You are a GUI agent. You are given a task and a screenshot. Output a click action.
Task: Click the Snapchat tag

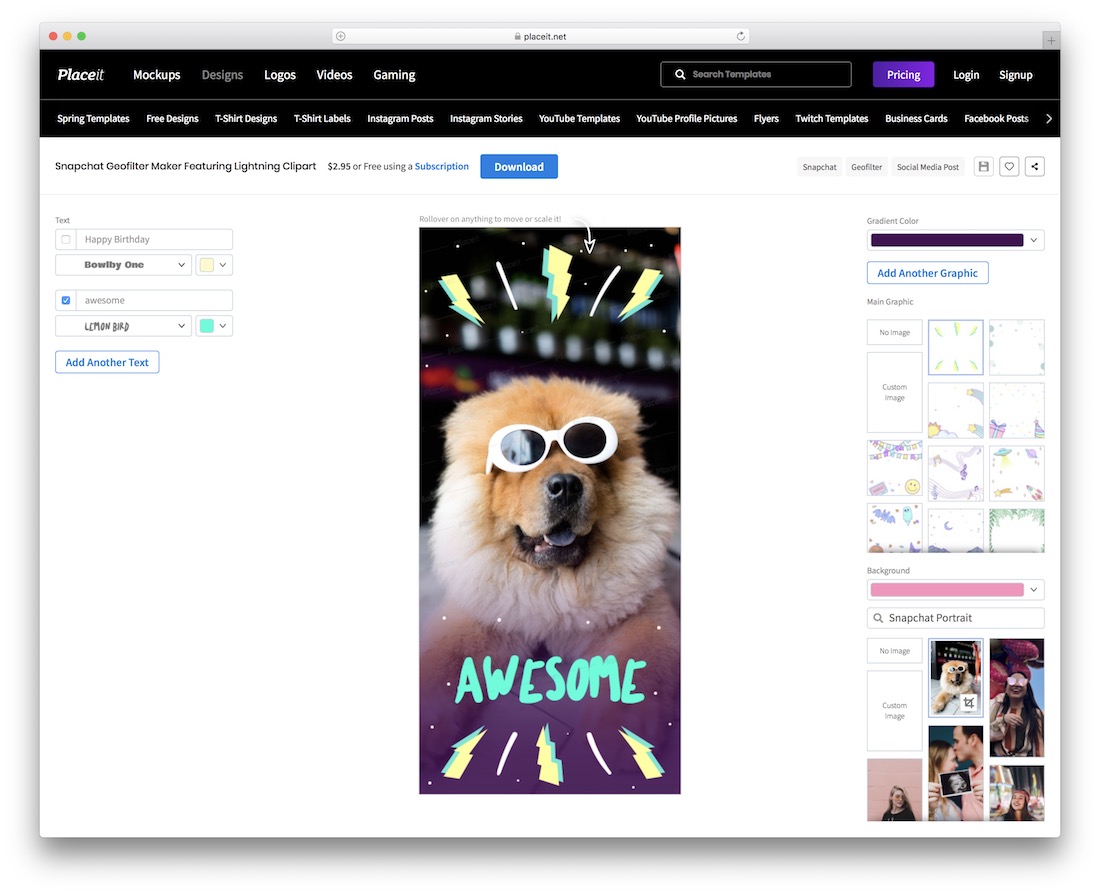(819, 167)
